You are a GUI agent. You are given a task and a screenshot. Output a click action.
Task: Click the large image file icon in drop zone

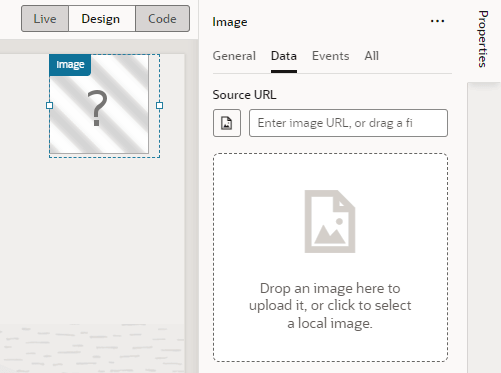click(x=330, y=221)
